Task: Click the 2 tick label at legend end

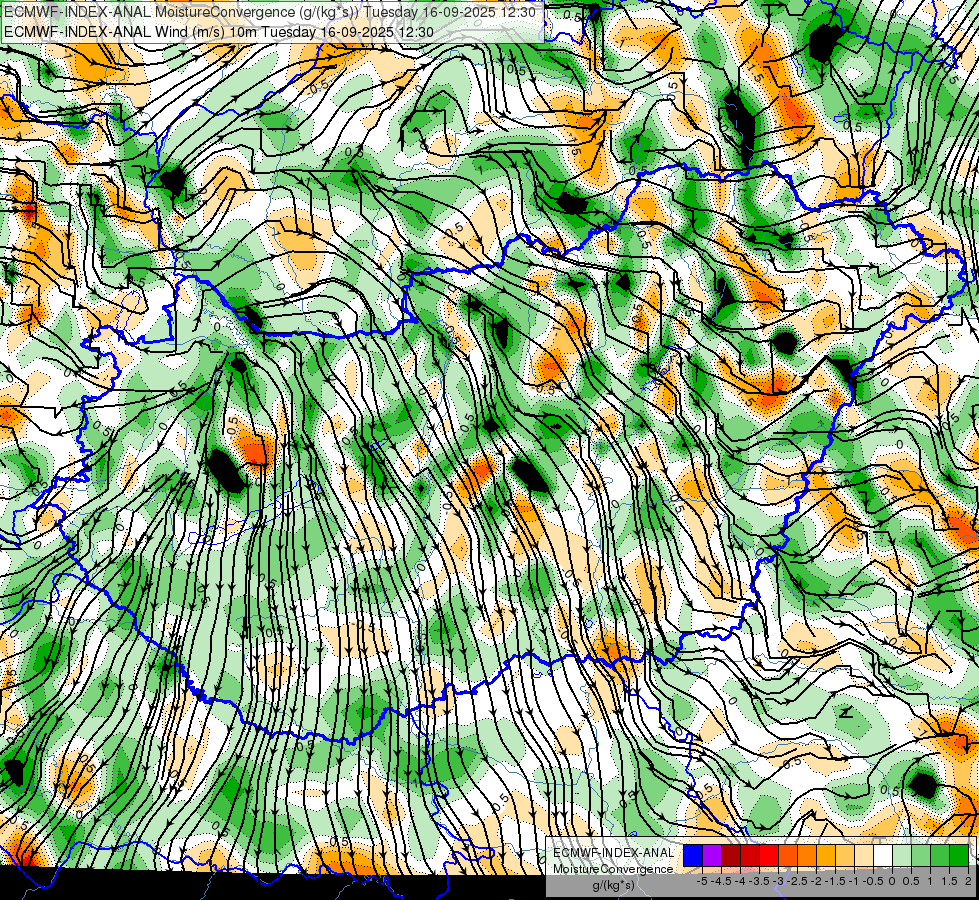Action: 968,881
